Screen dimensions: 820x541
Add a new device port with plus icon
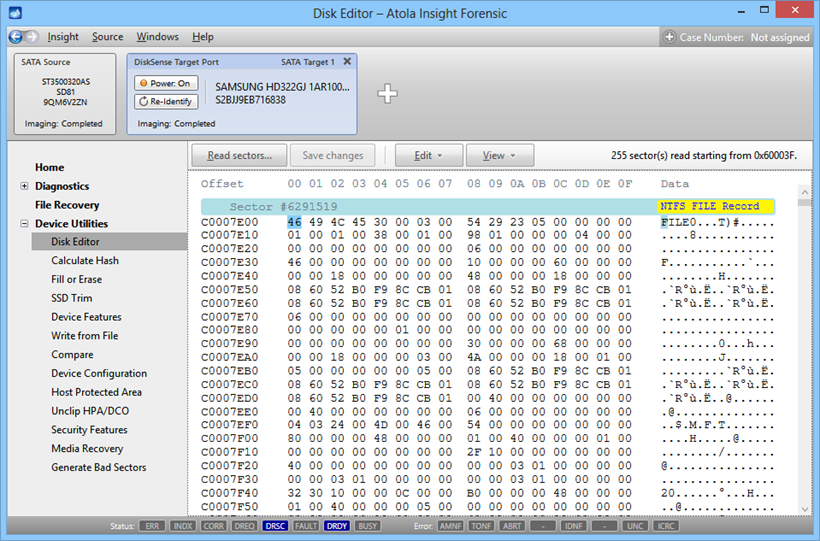pyautogui.click(x=387, y=94)
